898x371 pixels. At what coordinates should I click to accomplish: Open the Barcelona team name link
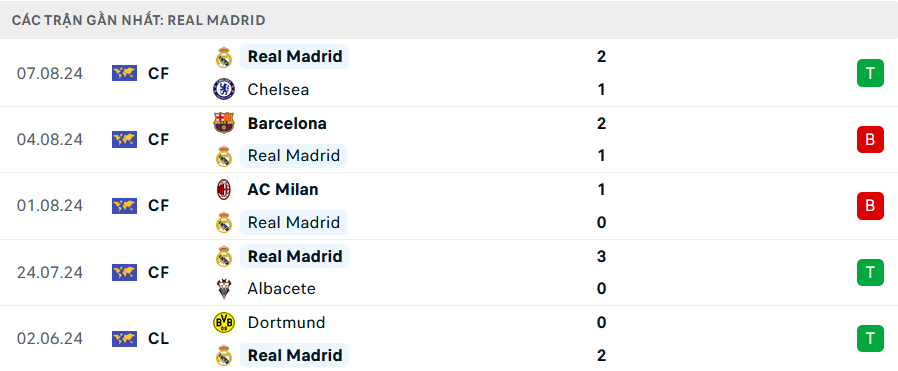287,123
